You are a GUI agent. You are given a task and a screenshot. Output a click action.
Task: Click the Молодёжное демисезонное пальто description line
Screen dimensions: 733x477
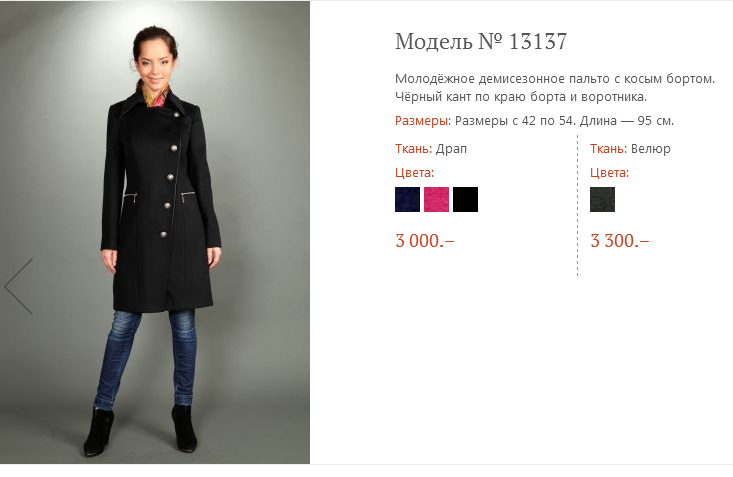pos(555,78)
